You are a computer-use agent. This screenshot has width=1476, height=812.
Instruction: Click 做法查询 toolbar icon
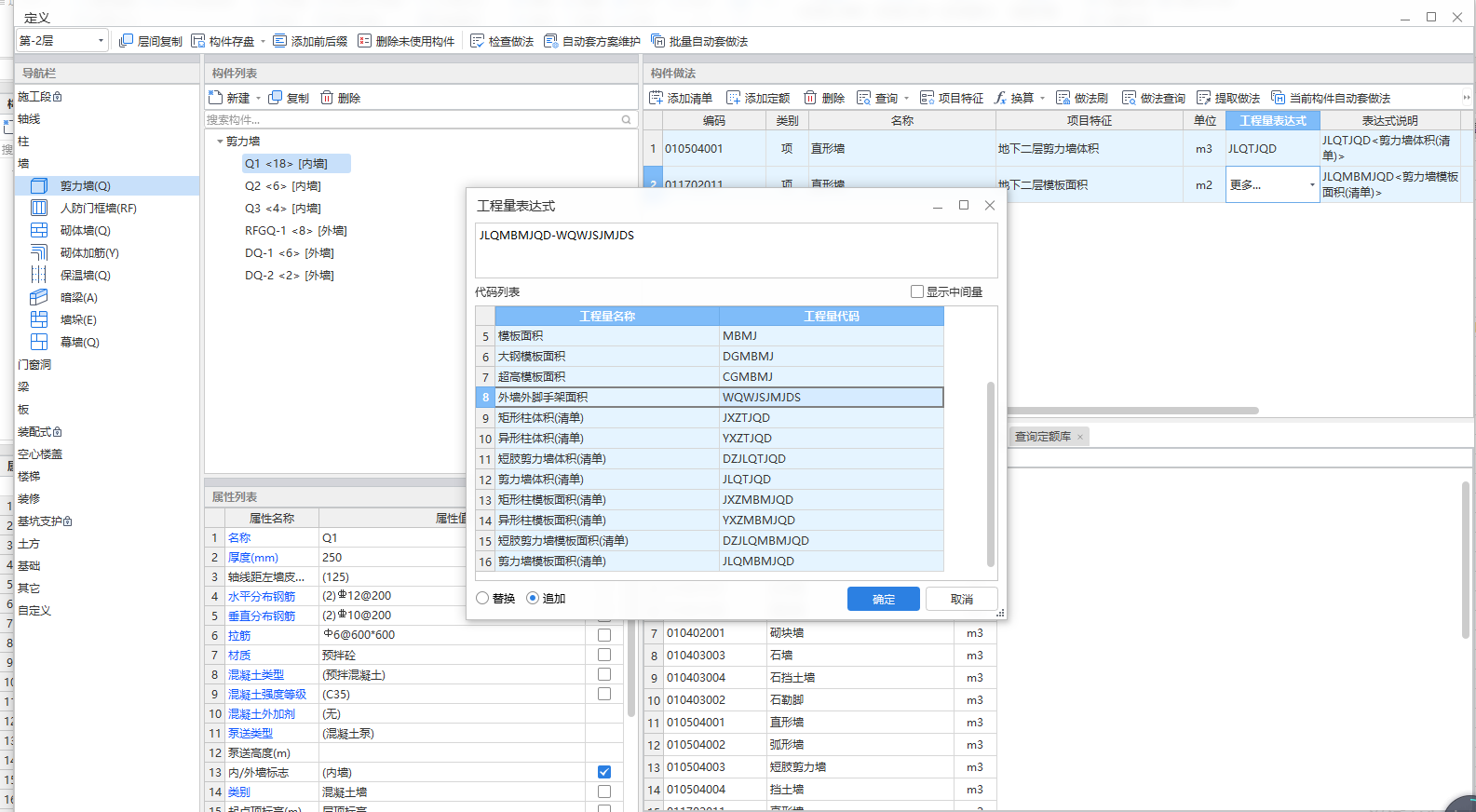point(1130,98)
